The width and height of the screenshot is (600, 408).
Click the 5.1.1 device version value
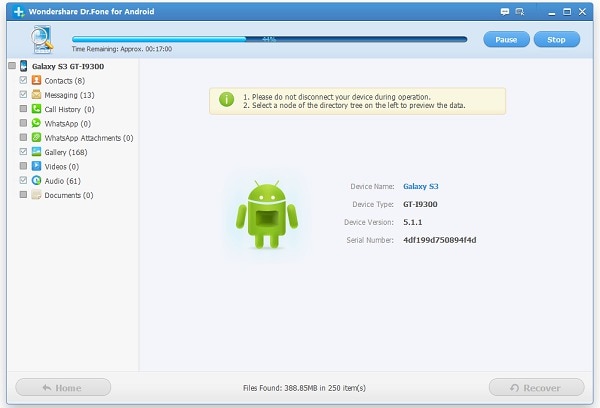412,222
